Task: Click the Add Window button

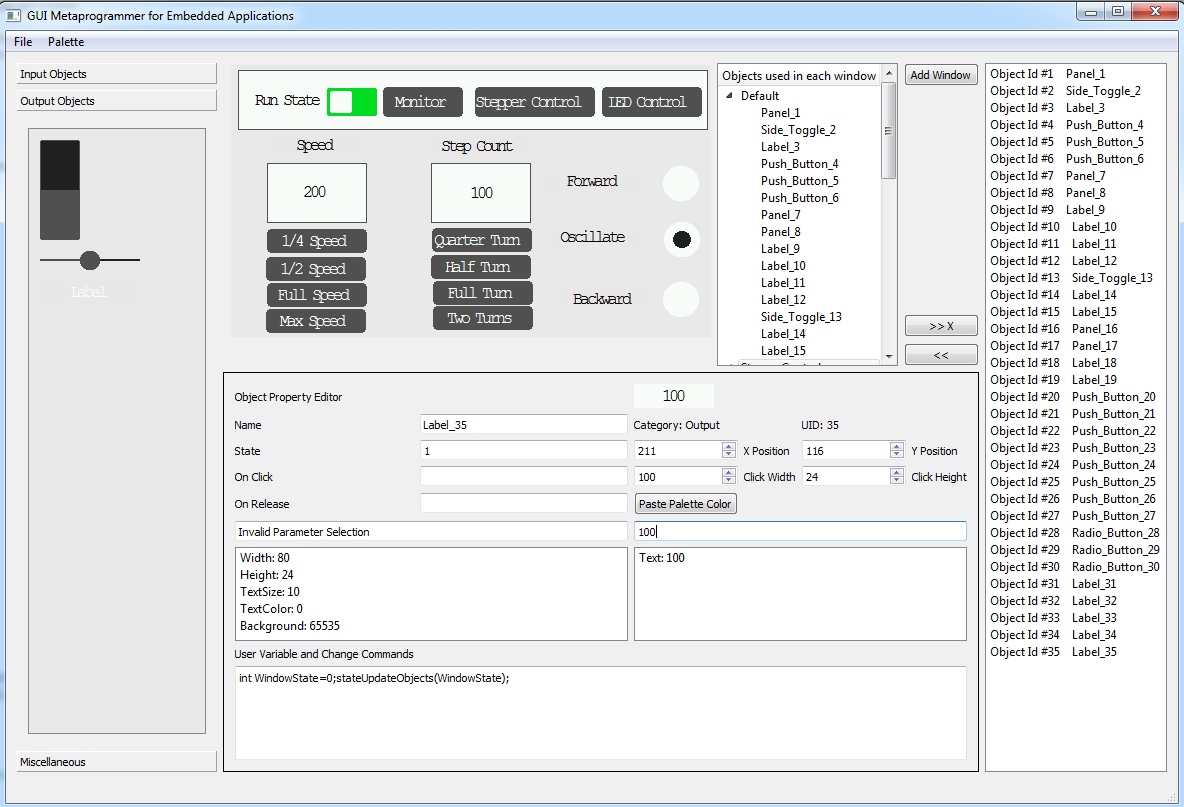Action: [940, 75]
